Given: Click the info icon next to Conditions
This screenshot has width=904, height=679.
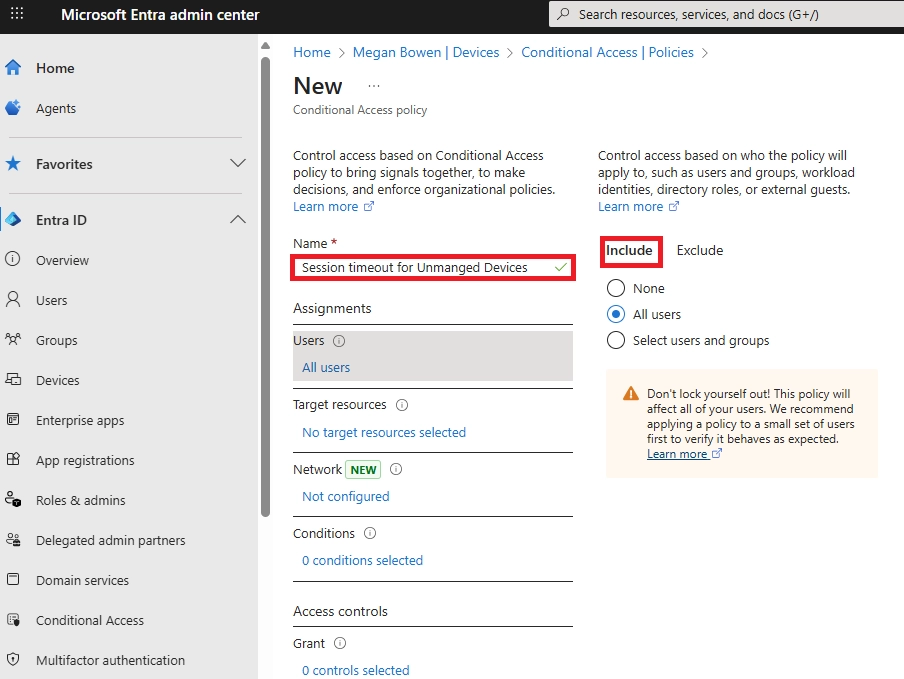Looking at the screenshot, I should tap(370, 533).
